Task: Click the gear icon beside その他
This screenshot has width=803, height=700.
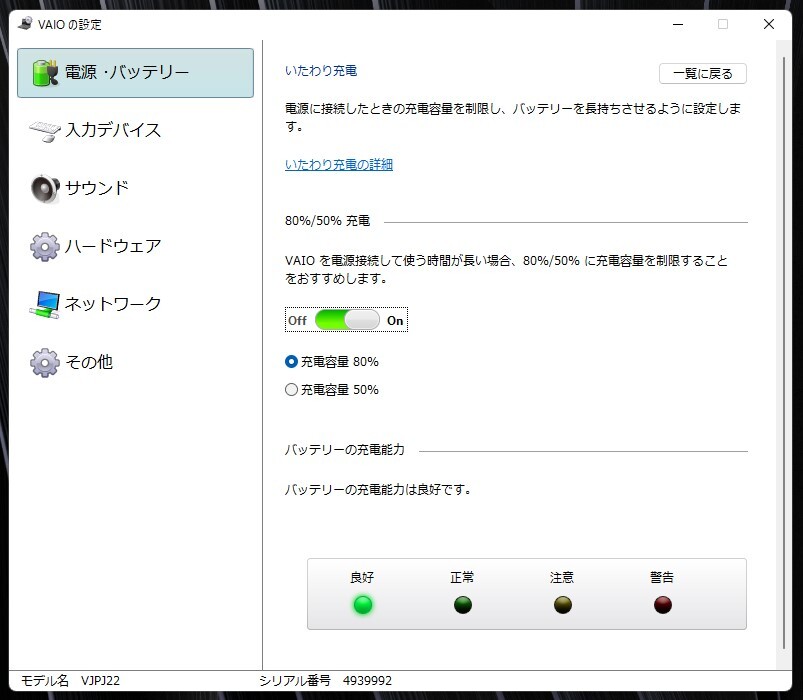Action: [x=45, y=363]
